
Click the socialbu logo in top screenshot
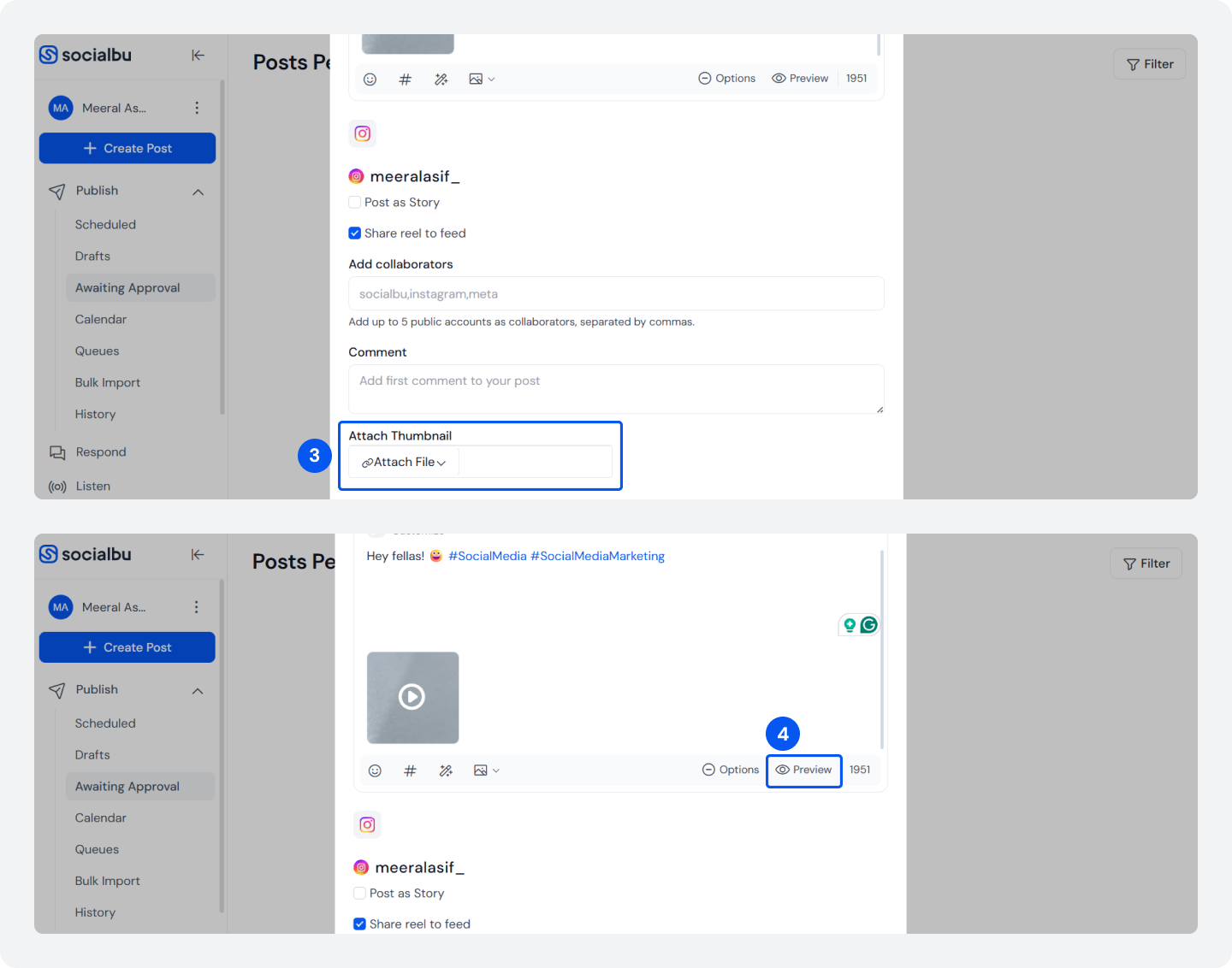point(86,55)
